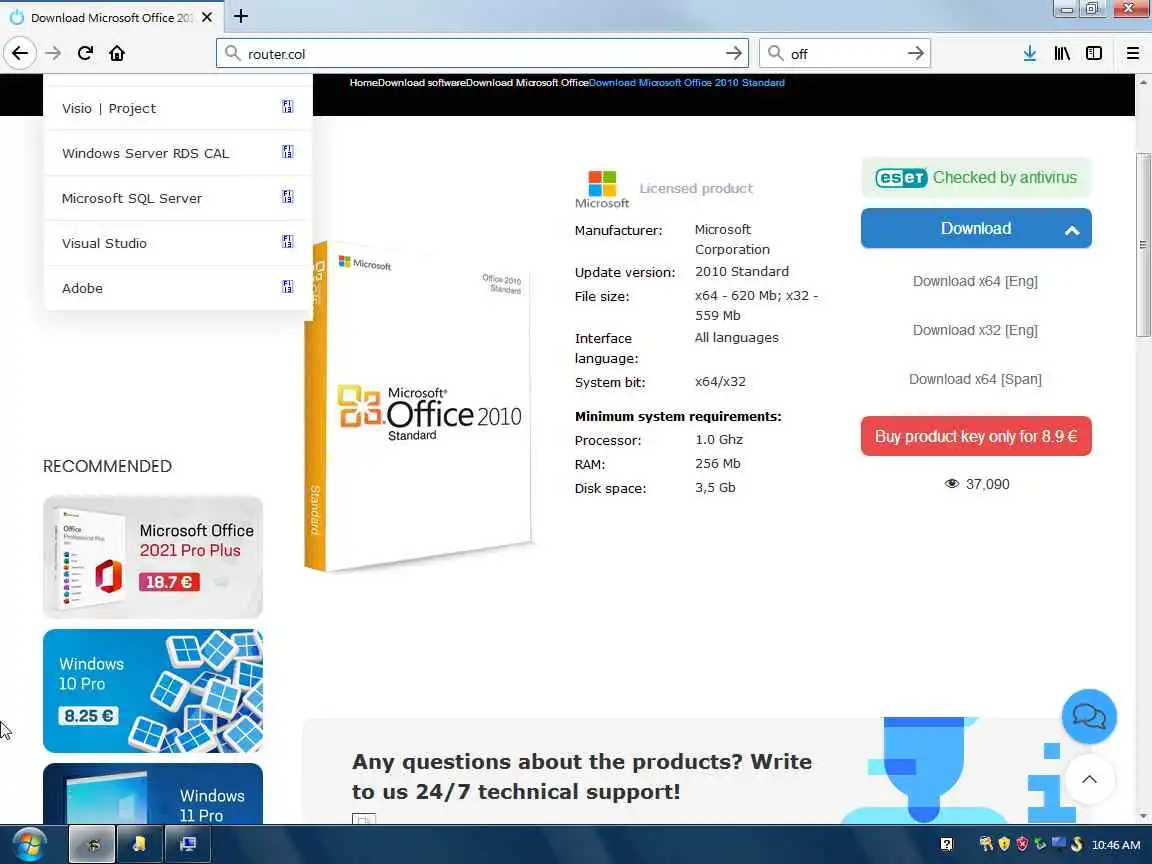Expand the Visual Studio submenu icon
Screen dimensions: 1152x864
click(287, 242)
